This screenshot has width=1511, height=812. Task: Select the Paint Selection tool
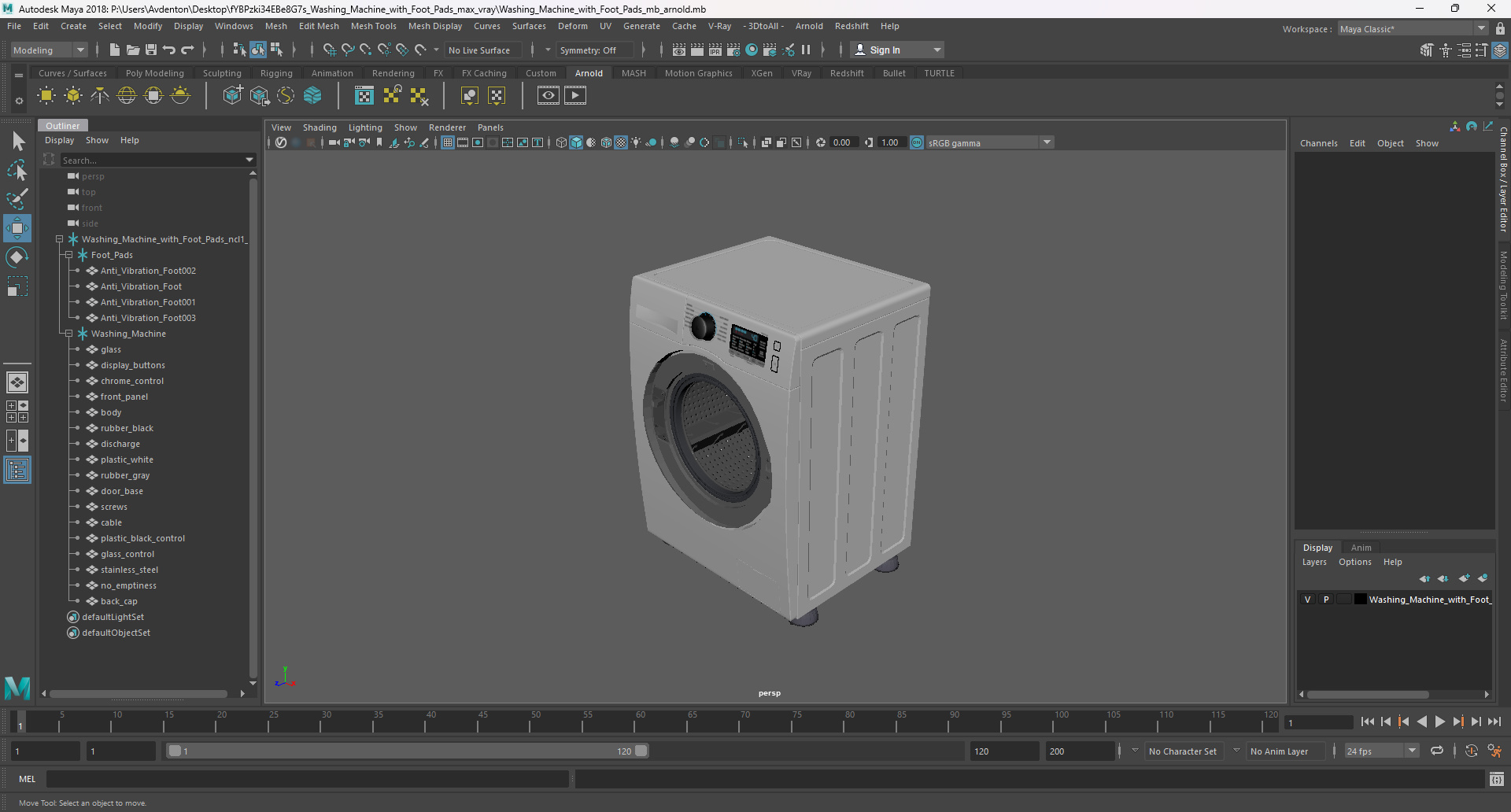coord(17,198)
